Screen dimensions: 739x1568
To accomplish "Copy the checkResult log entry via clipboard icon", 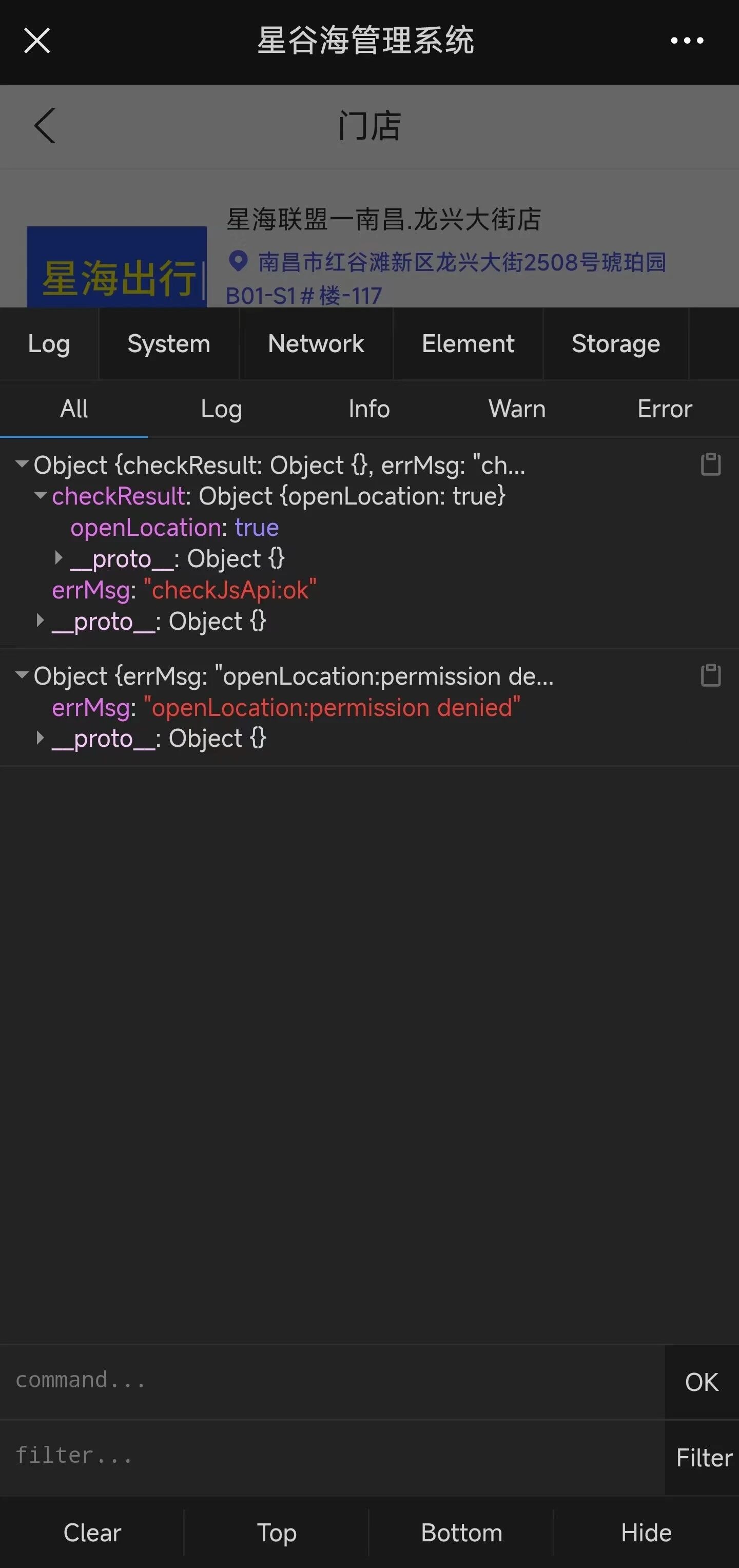I will [710, 464].
